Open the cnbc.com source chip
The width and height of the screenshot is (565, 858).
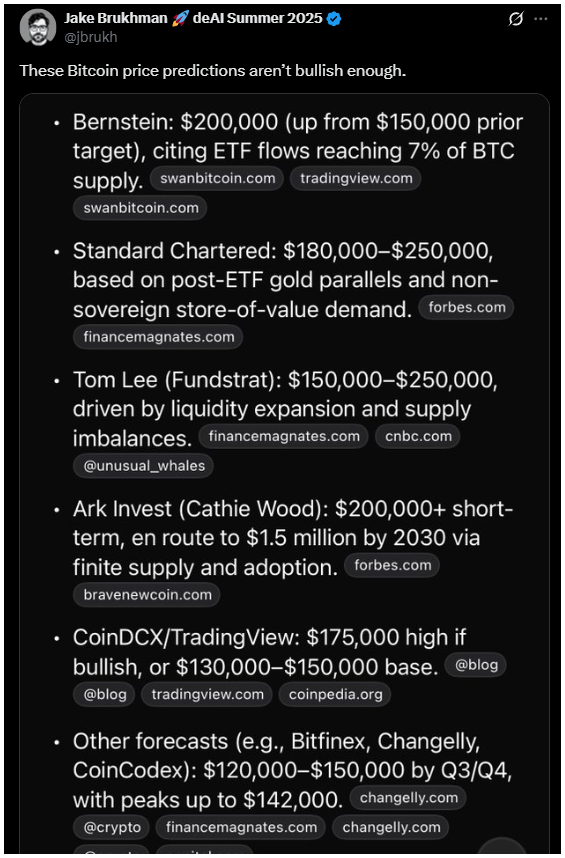(418, 437)
